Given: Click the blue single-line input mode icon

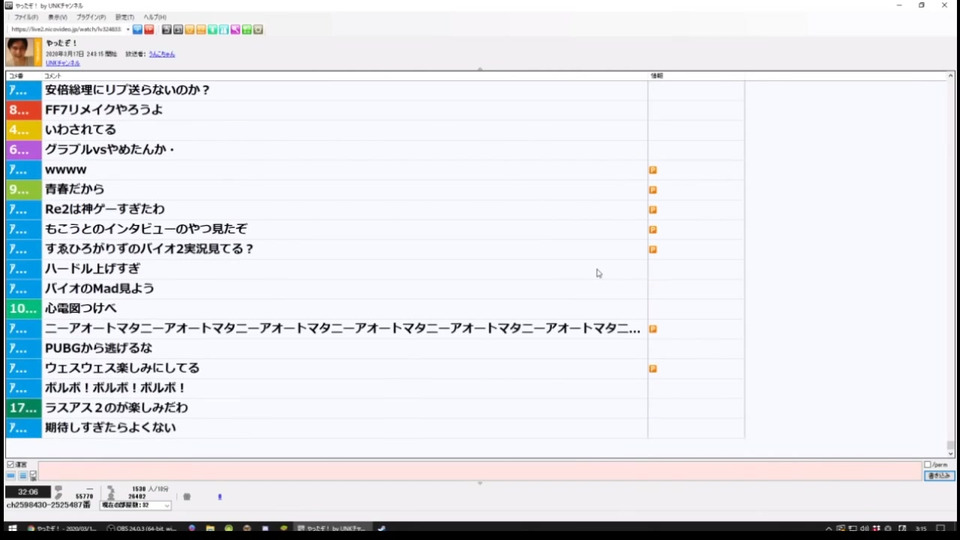Looking at the screenshot, I should click(11, 476).
